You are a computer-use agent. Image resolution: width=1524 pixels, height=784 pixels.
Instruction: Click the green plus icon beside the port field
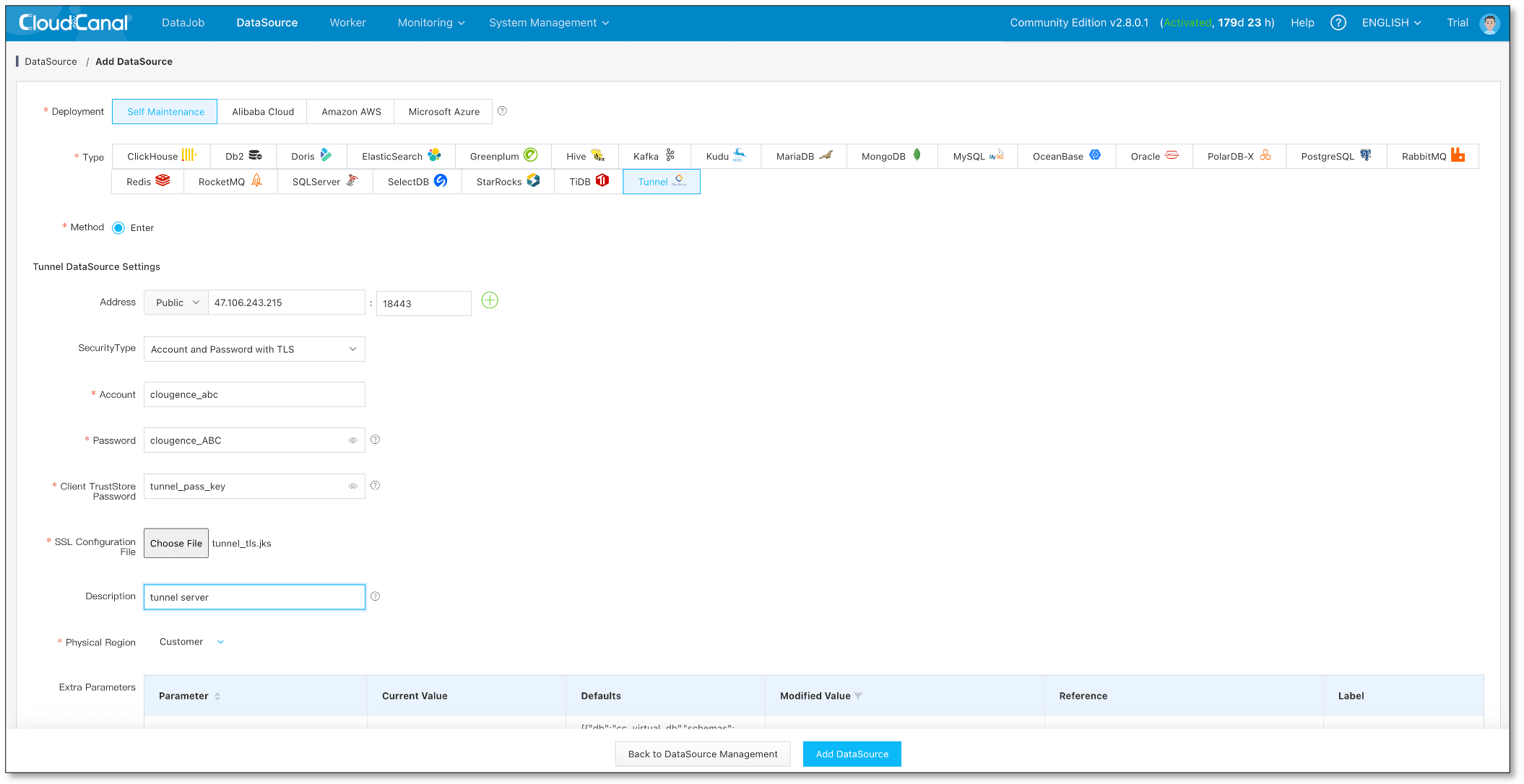click(490, 300)
